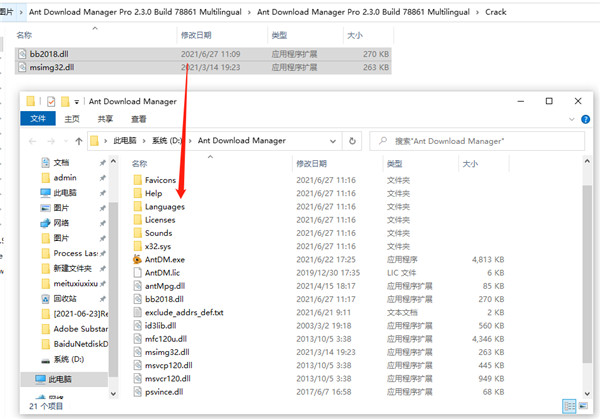Go forward with the forward arrow
Image resolution: width=600 pixels, height=419 pixels.
(51, 141)
